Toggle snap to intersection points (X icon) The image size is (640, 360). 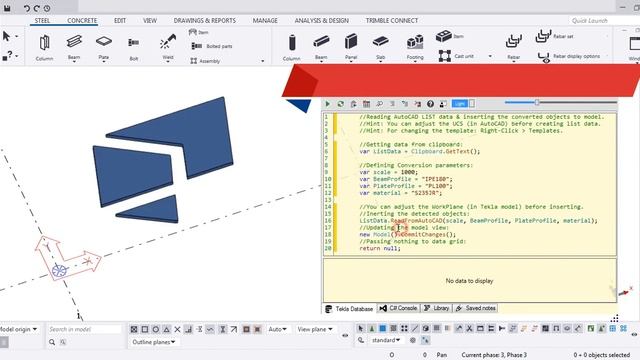pyautogui.click(x=178, y=329)
